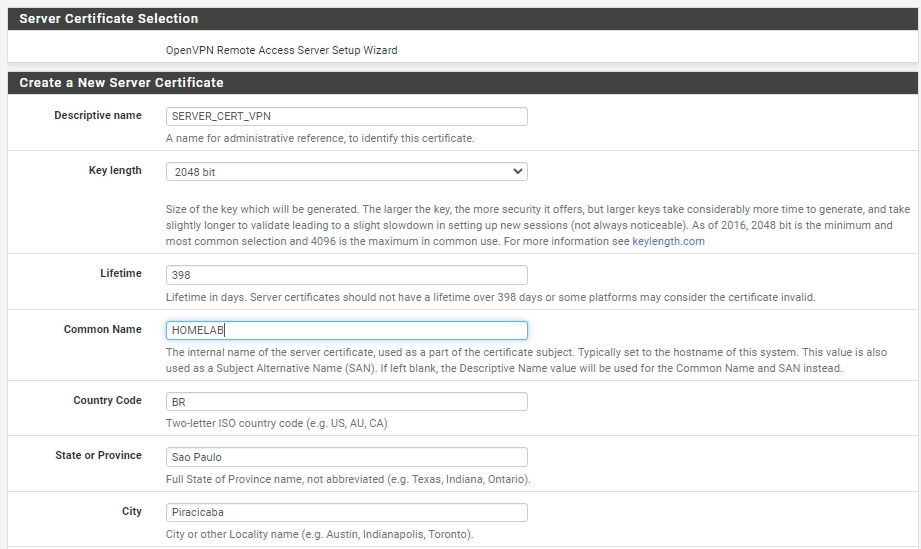Click the Two-letter ISO country code hint

pyautogui.click(x=276, y=423)
